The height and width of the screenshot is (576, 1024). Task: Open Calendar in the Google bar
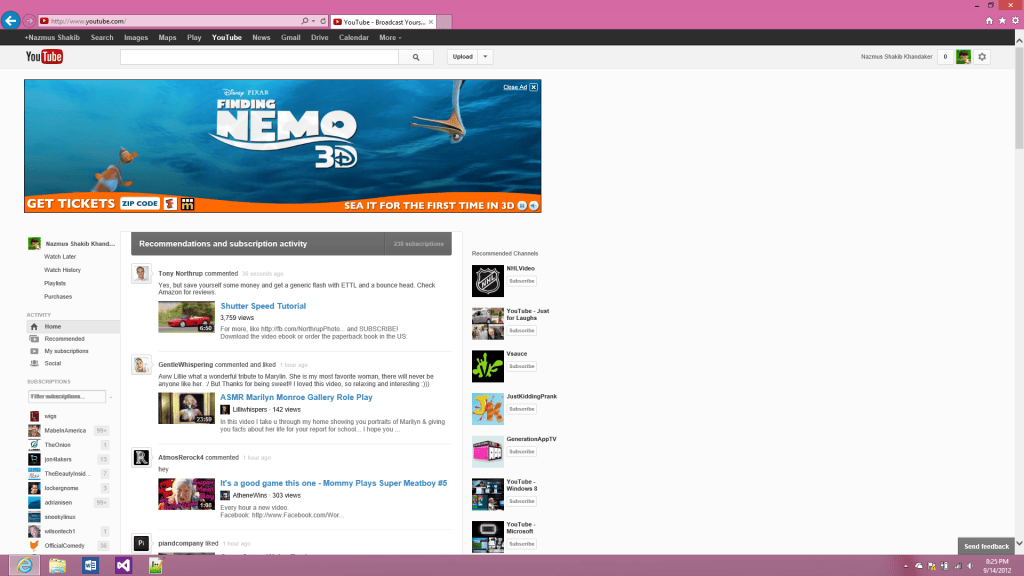[x=354, y=38]
